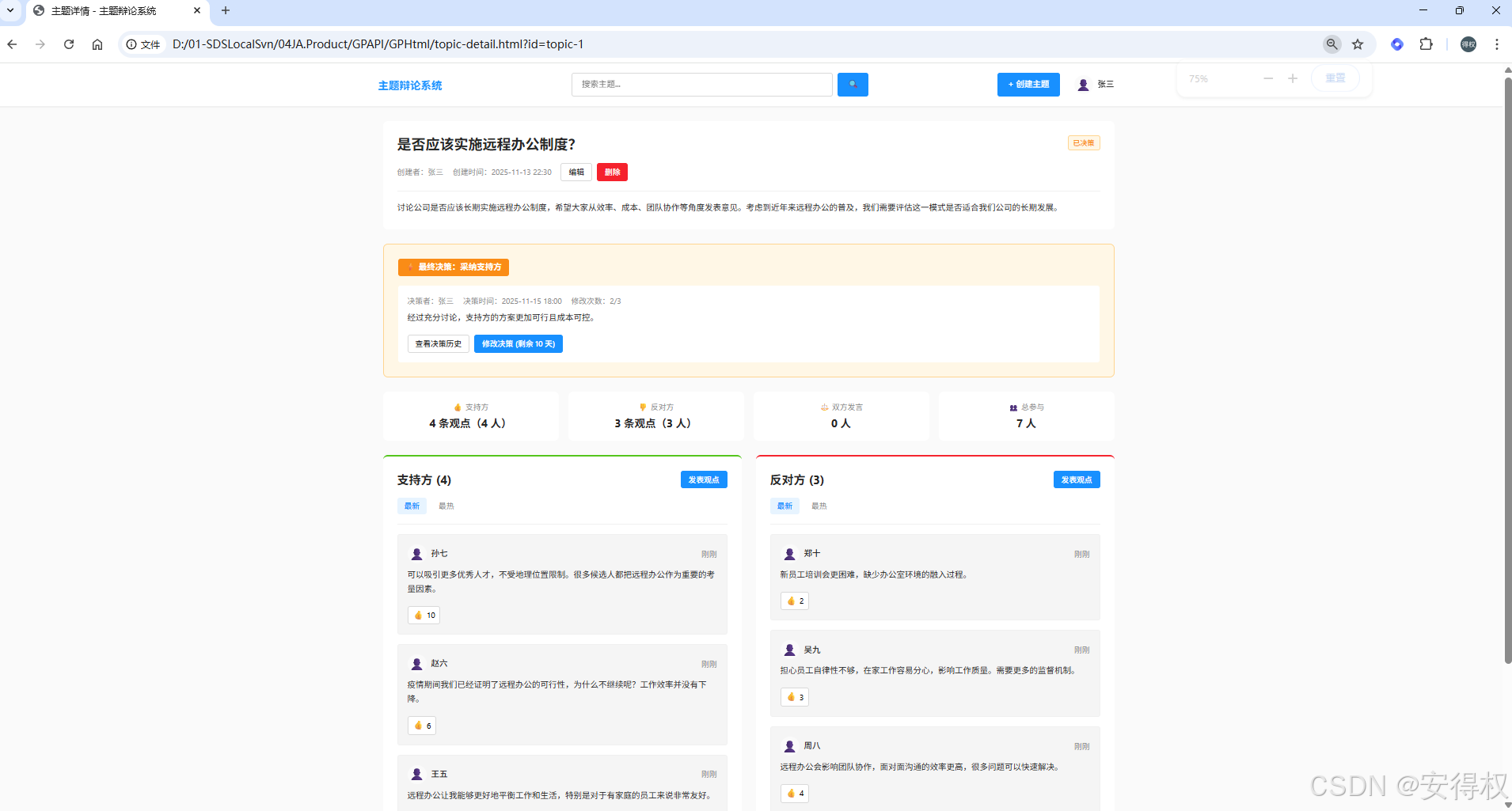Like 孙七's viewpoint with the flame icon
Image resolution: width=1512 pixels, height=811 pixels.
click(x=423, y=615)
